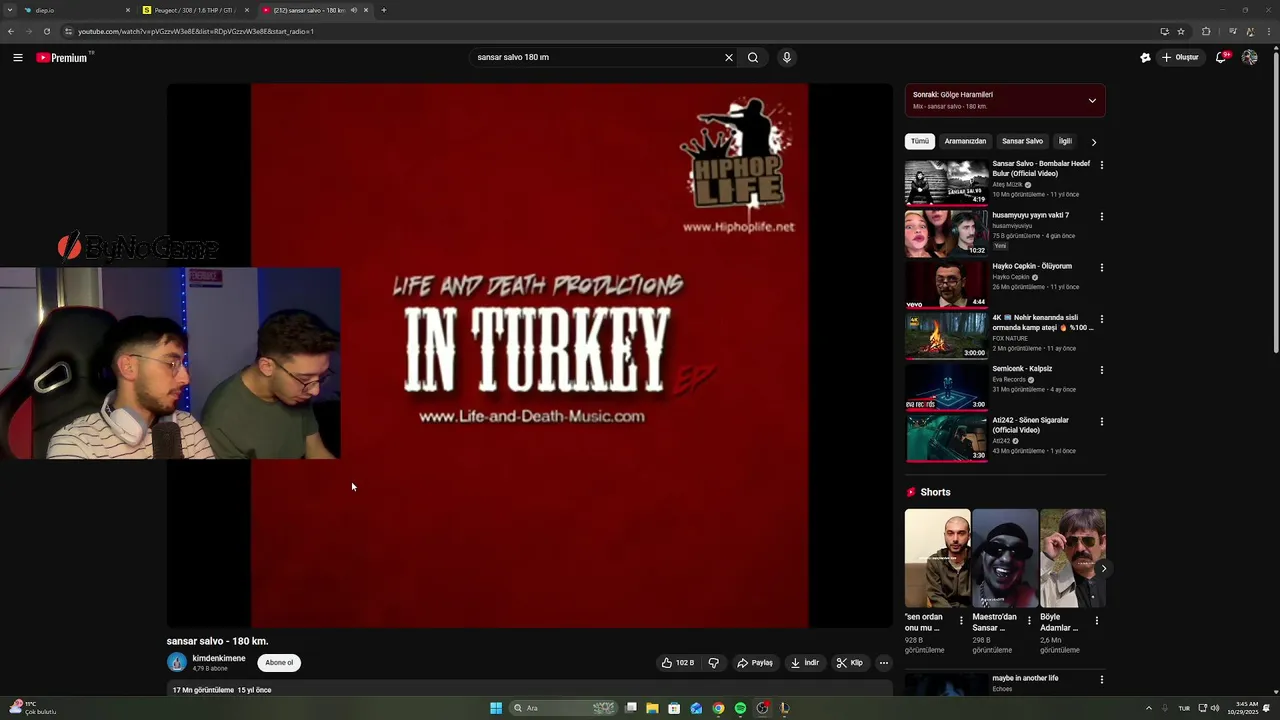Start voice search with microphone icon

(787, 57)
